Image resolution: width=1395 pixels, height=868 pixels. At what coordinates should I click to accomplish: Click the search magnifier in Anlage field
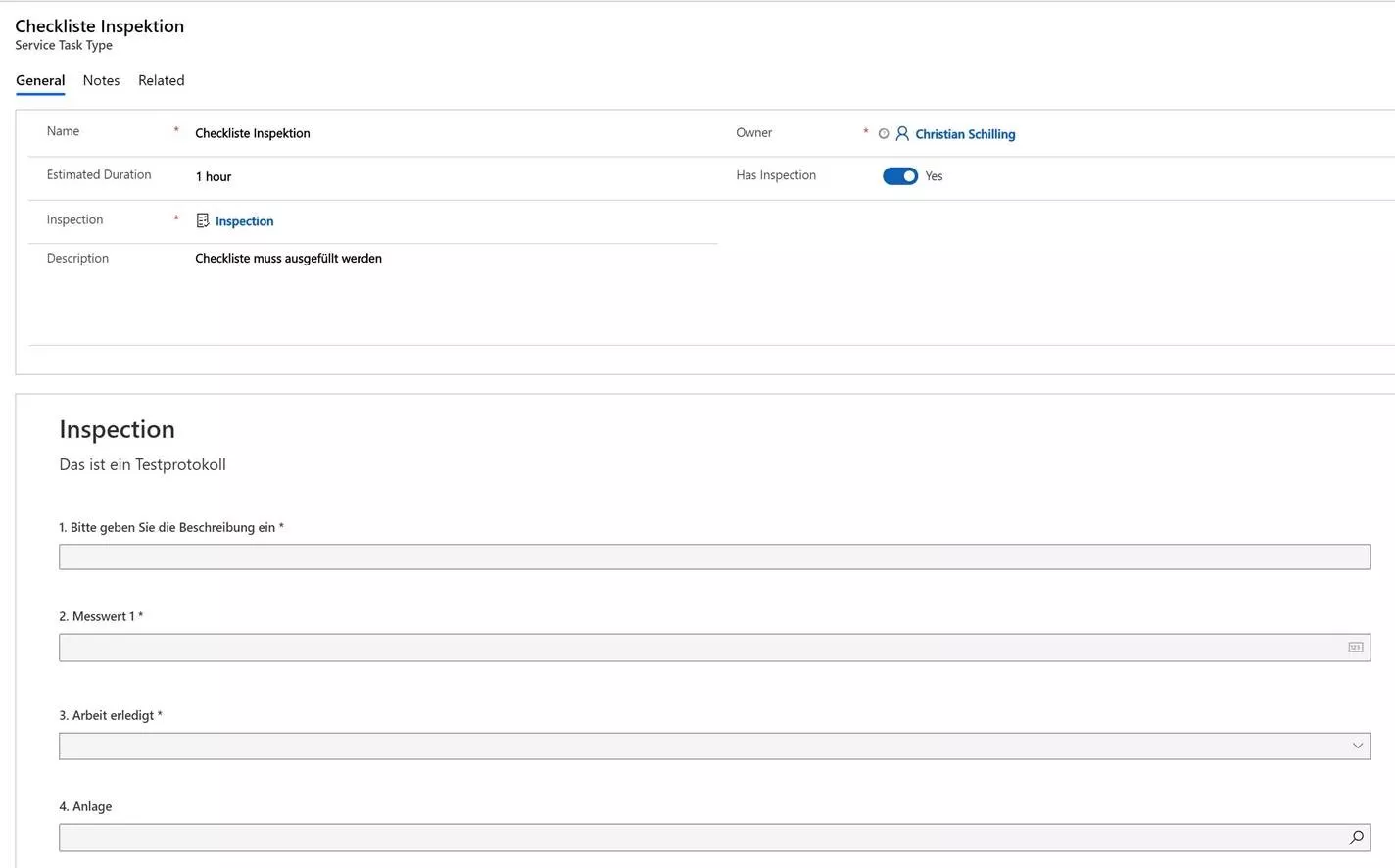(1356, 838)
